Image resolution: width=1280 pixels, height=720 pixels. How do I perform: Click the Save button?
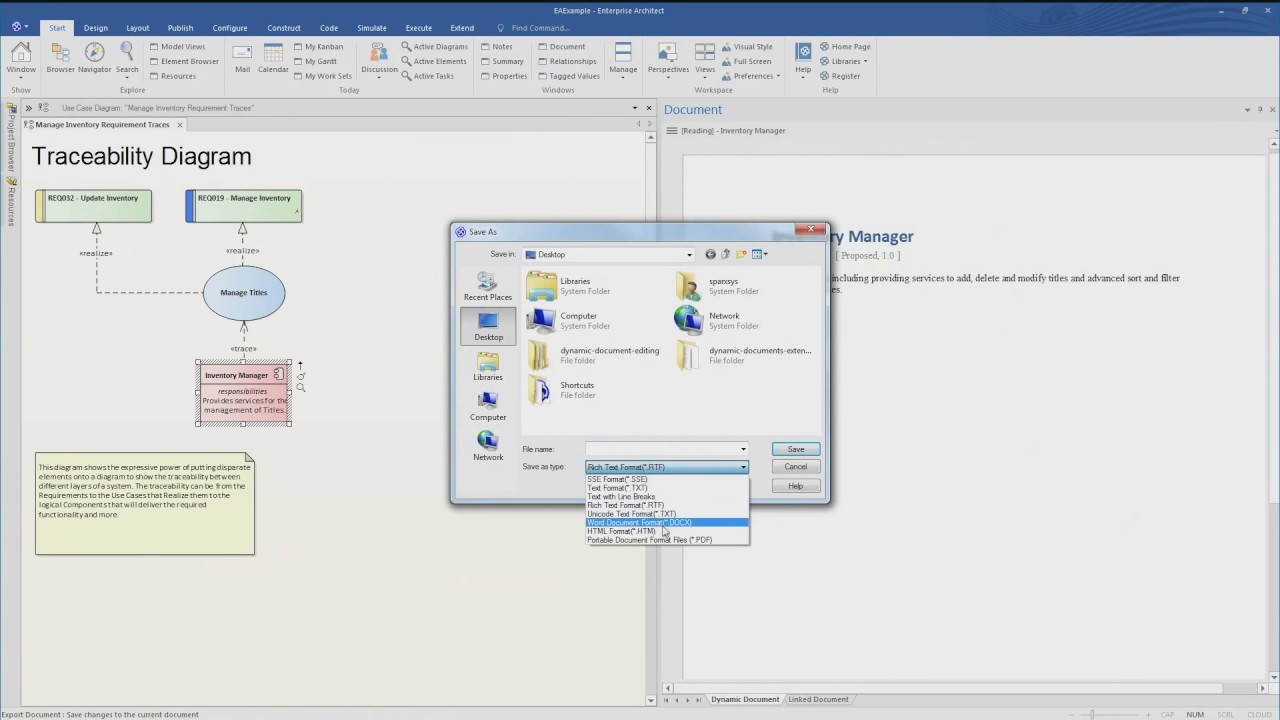796,449
